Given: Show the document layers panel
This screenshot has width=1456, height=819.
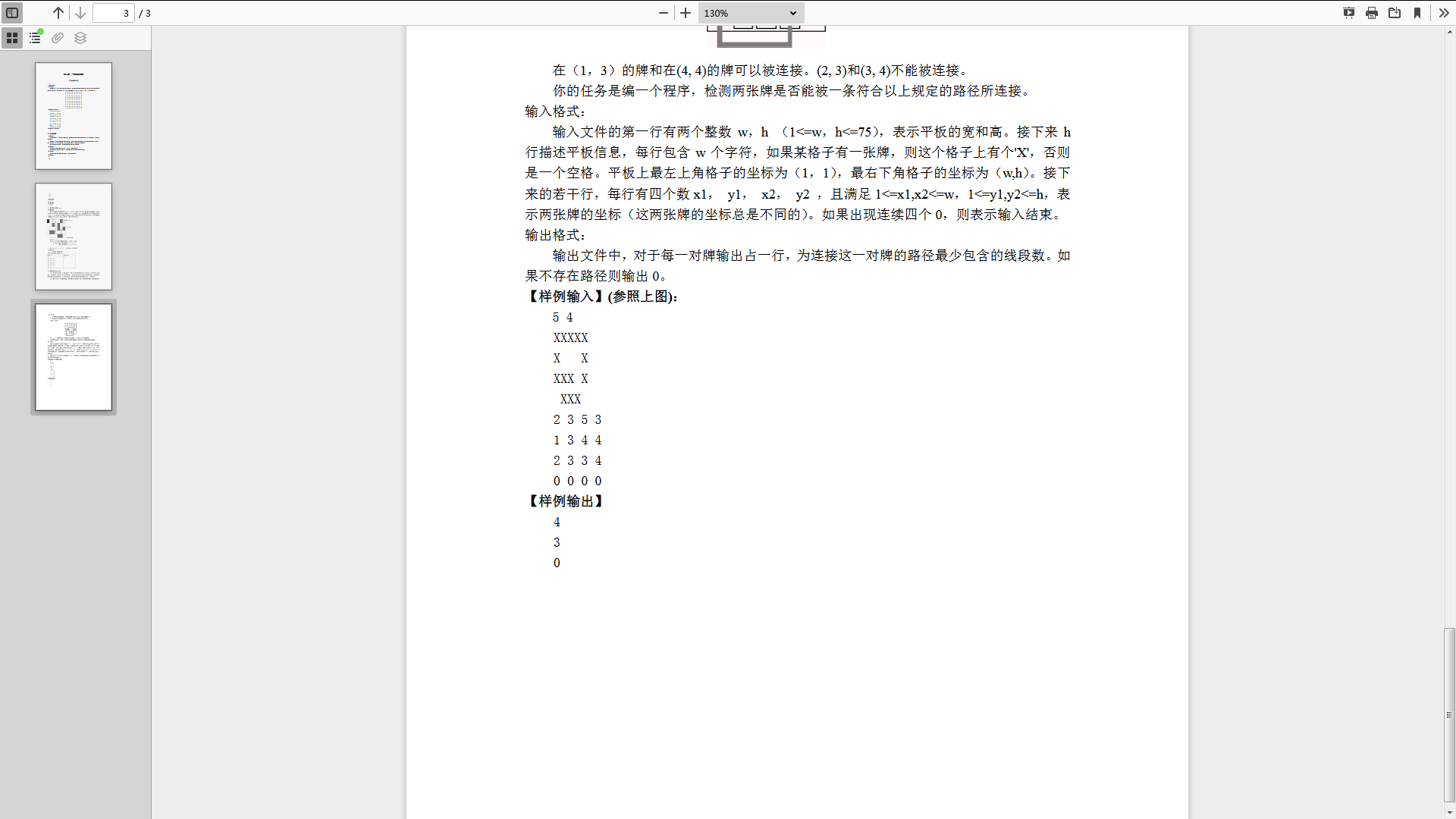Looking at the screenshot, I should [x=80, y=38].
